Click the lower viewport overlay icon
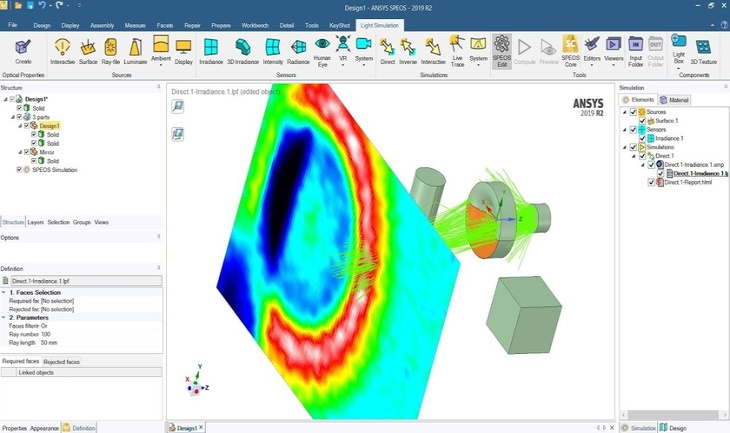730x433 pixels. [178, 135]
